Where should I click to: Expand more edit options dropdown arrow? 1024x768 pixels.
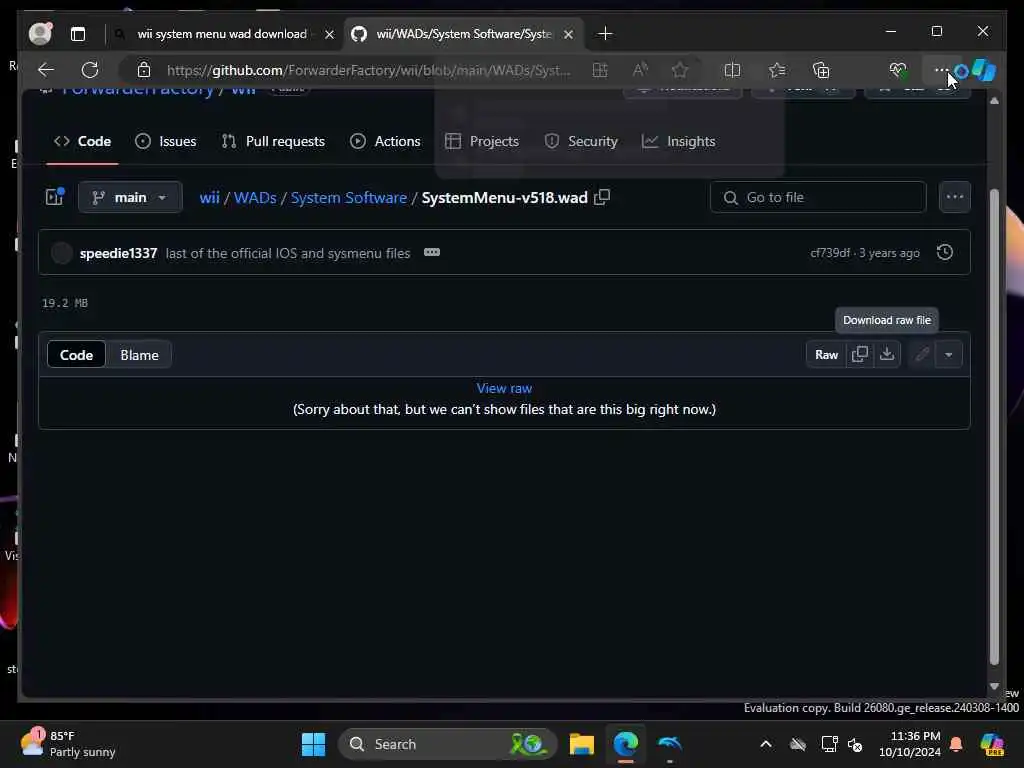click(x=948, y=354)
